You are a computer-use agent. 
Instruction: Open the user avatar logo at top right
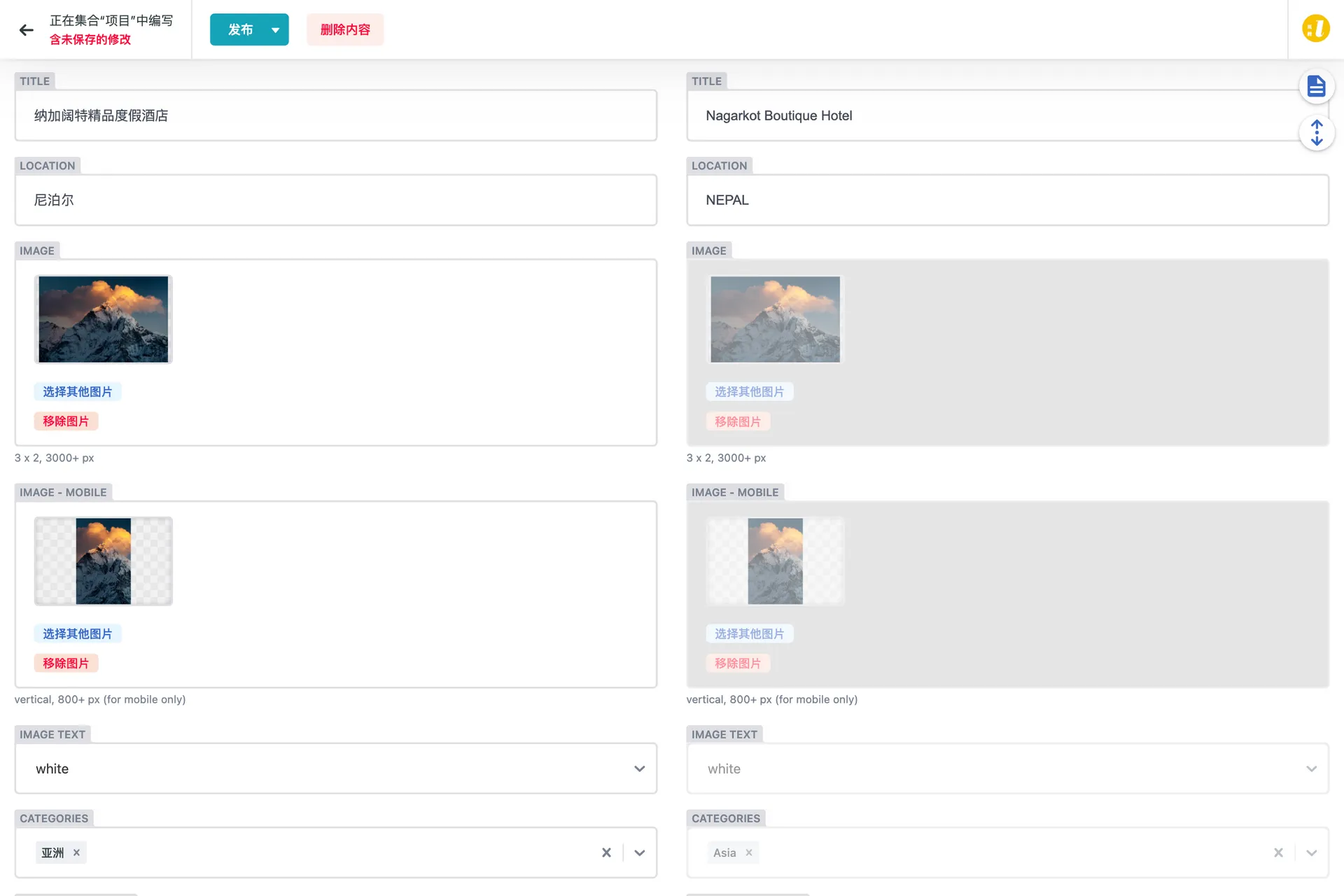(x=1315, y=29)
